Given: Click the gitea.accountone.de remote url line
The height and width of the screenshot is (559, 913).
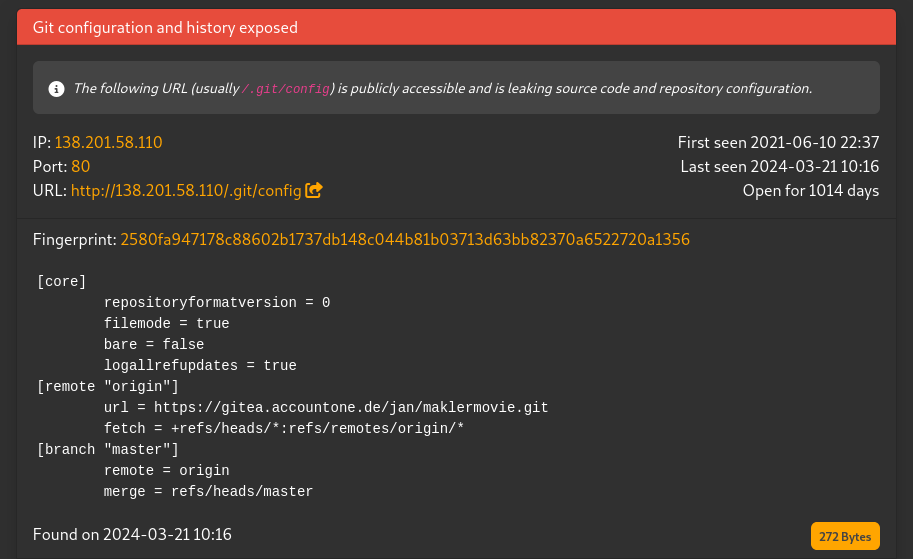Looking at the screenshot, I should click(x=326, y=408).
